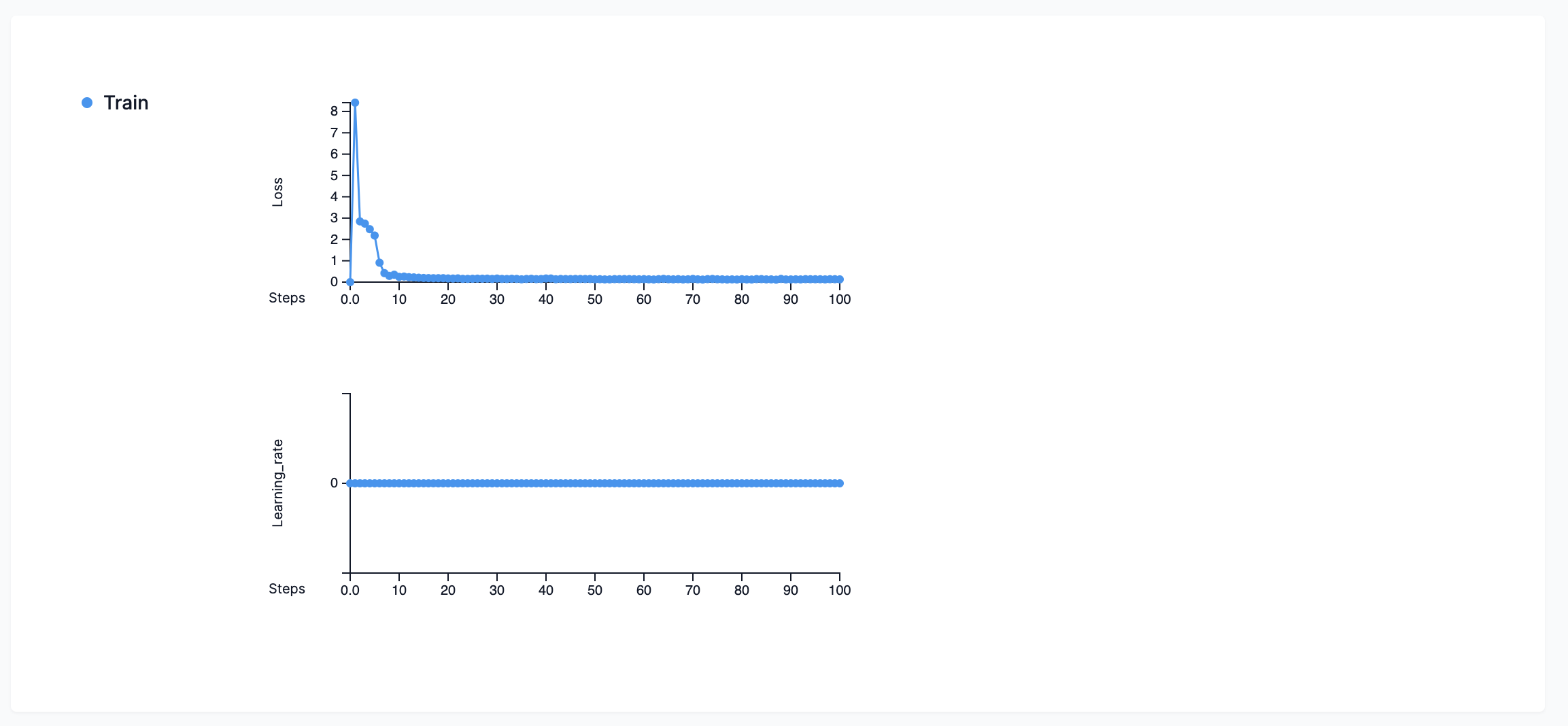1568x726 pixels.
Task: Click the Steps label under Learning_rate chart
Action: click(x=287, y=589)
